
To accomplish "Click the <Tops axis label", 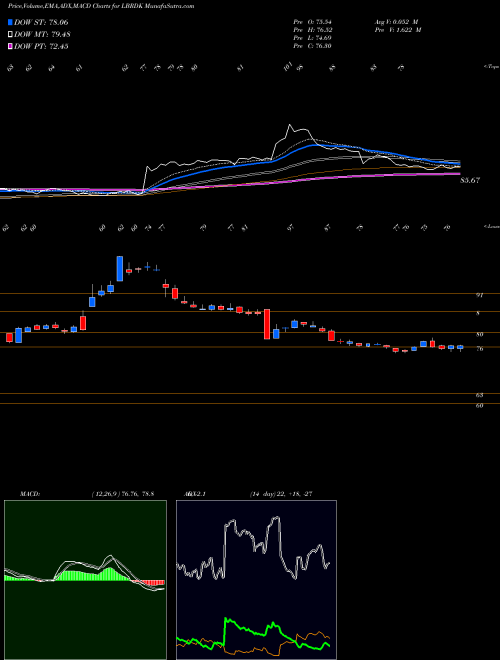I will [x=491, y=67].
